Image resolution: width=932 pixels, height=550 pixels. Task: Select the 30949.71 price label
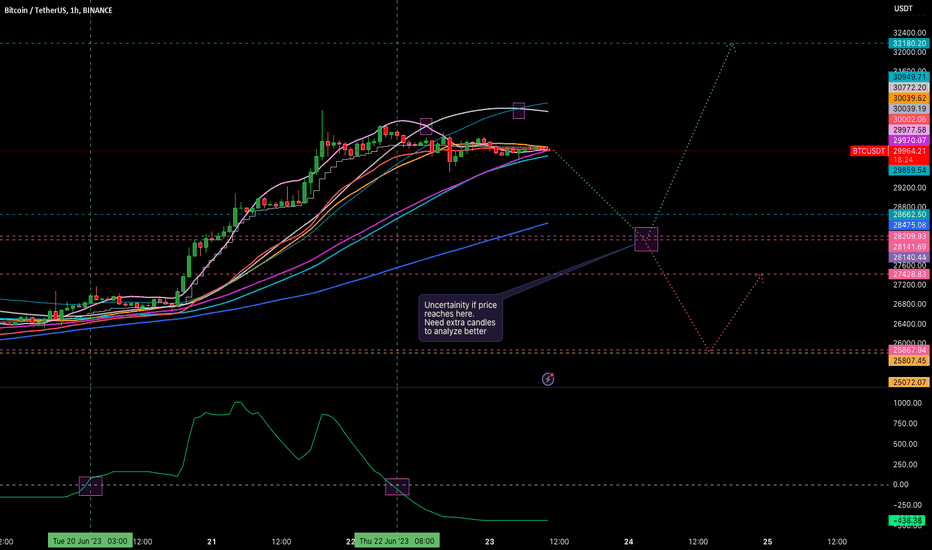pyautogui.click(x=909, y=77)
